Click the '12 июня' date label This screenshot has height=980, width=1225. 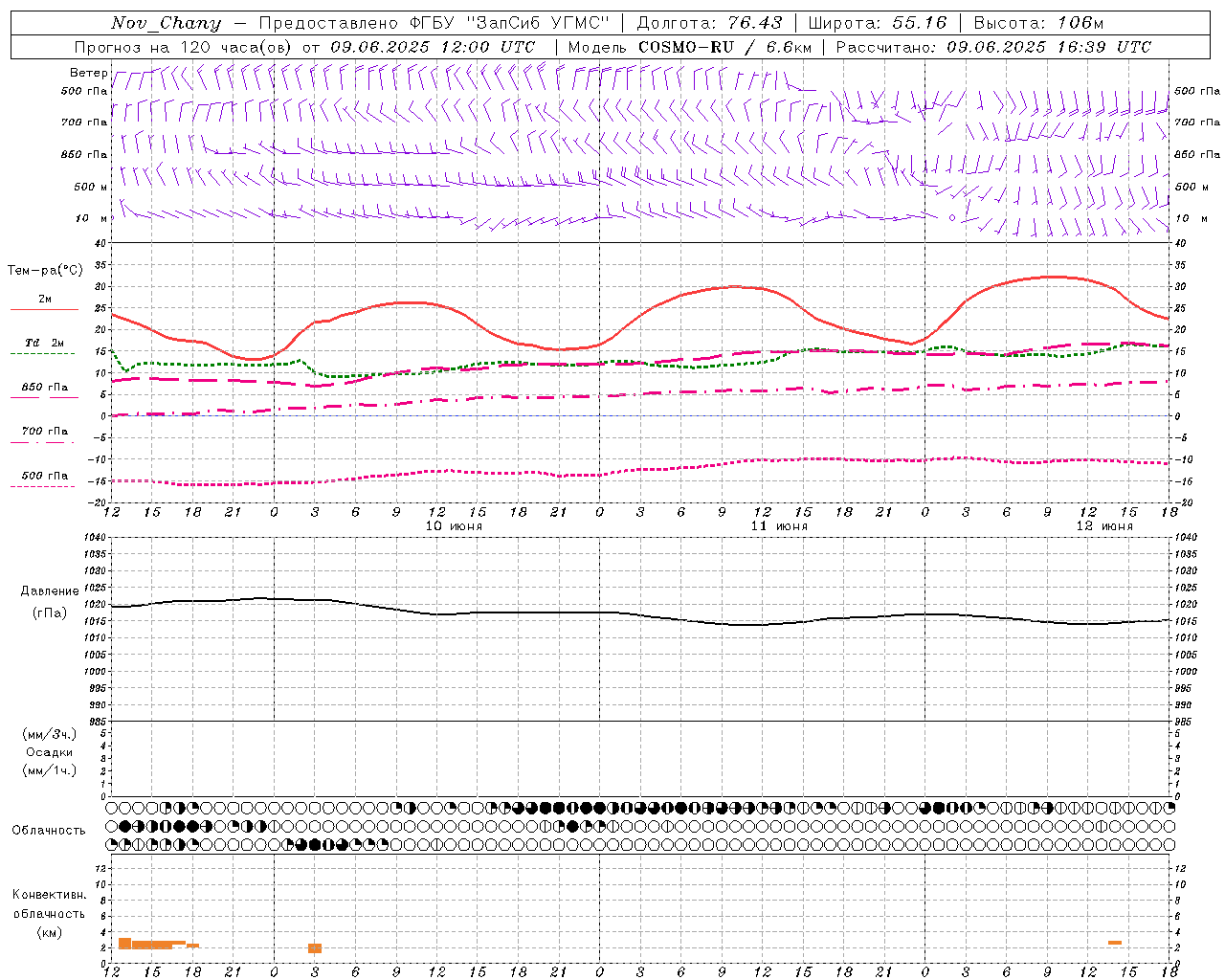click(x=1104, y=526)
